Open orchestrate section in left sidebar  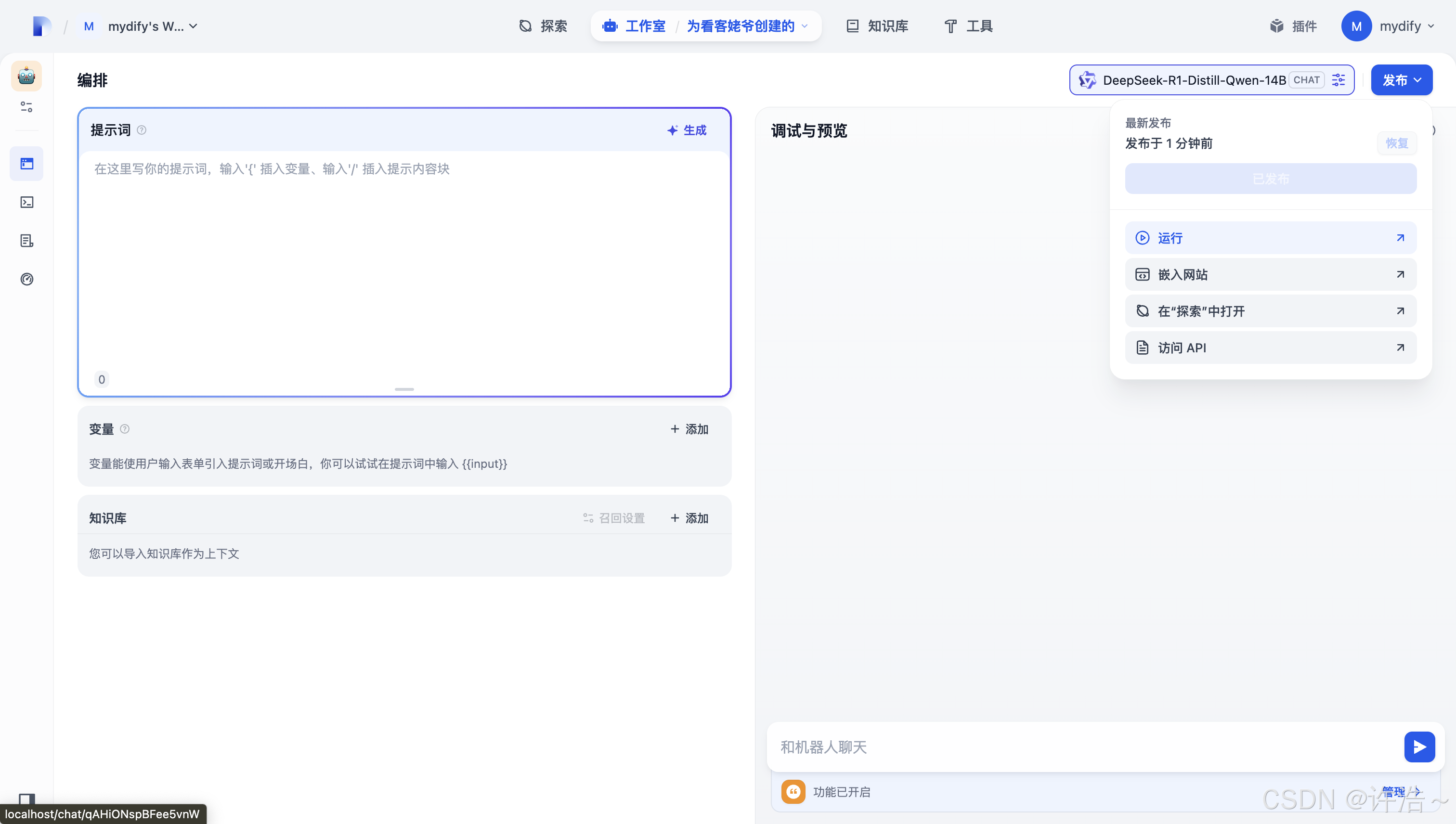[26, 164]
